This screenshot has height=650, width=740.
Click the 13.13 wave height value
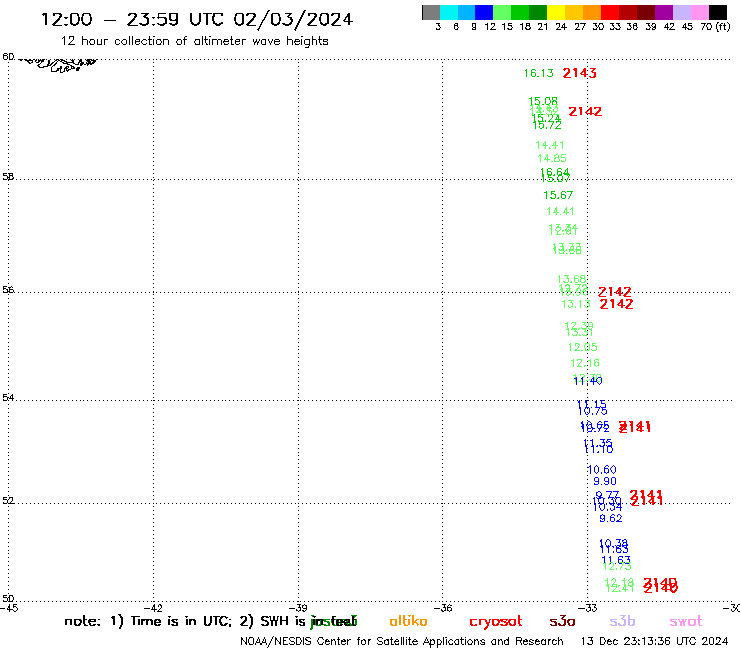click(x=576, y=304)
